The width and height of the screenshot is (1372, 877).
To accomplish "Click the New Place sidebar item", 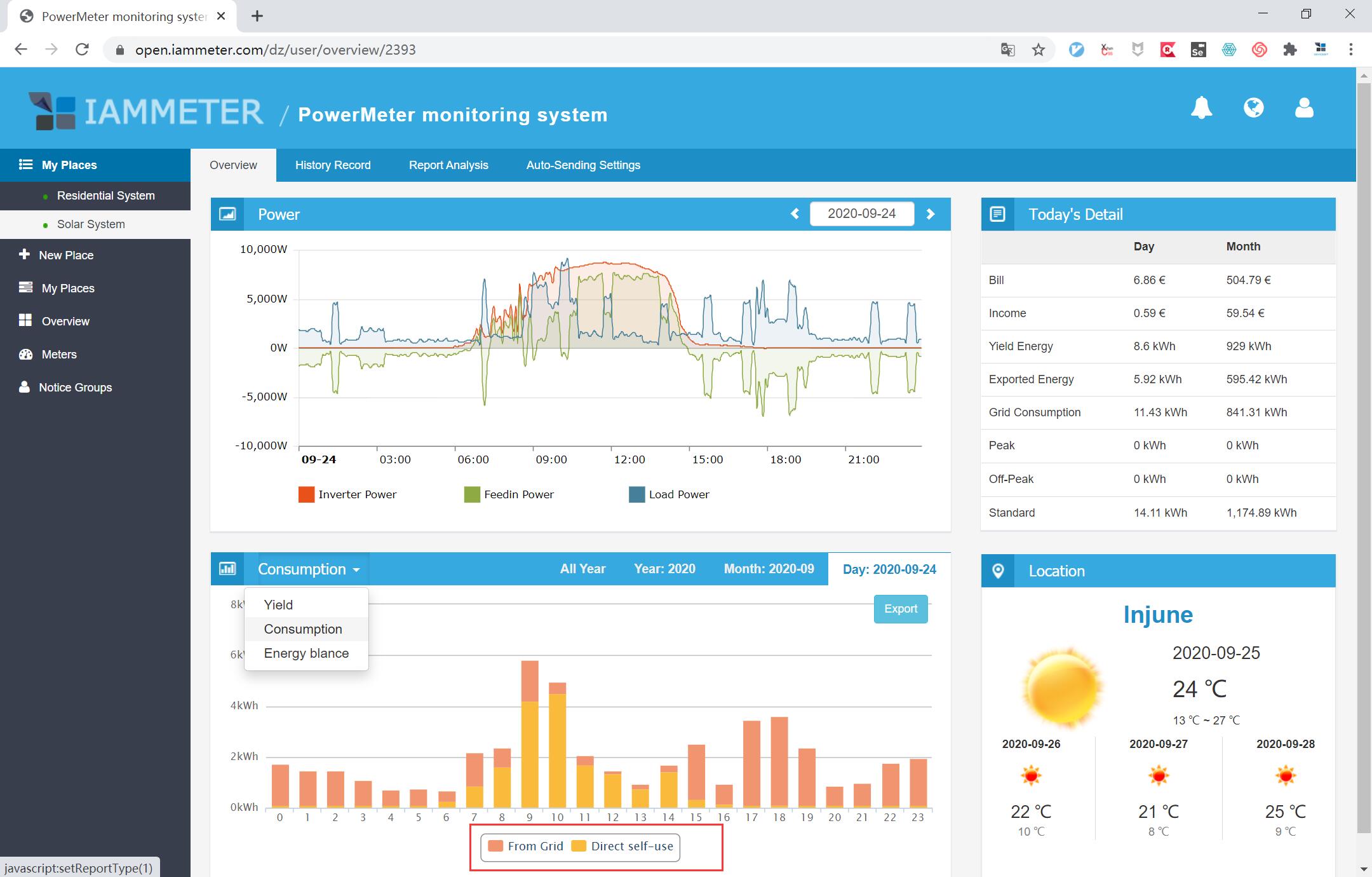I will tap(65, 255).
